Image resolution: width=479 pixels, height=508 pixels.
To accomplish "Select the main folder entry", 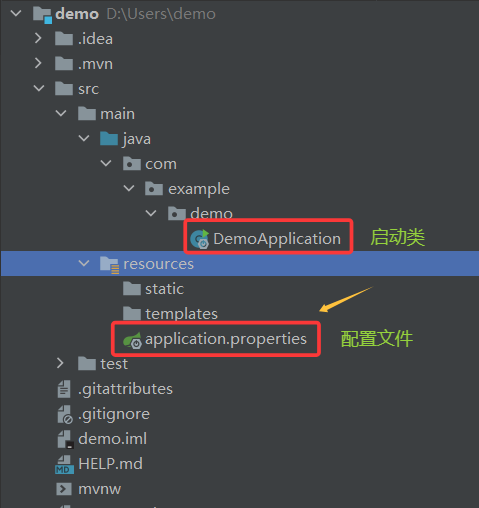I will pos(106,114).
